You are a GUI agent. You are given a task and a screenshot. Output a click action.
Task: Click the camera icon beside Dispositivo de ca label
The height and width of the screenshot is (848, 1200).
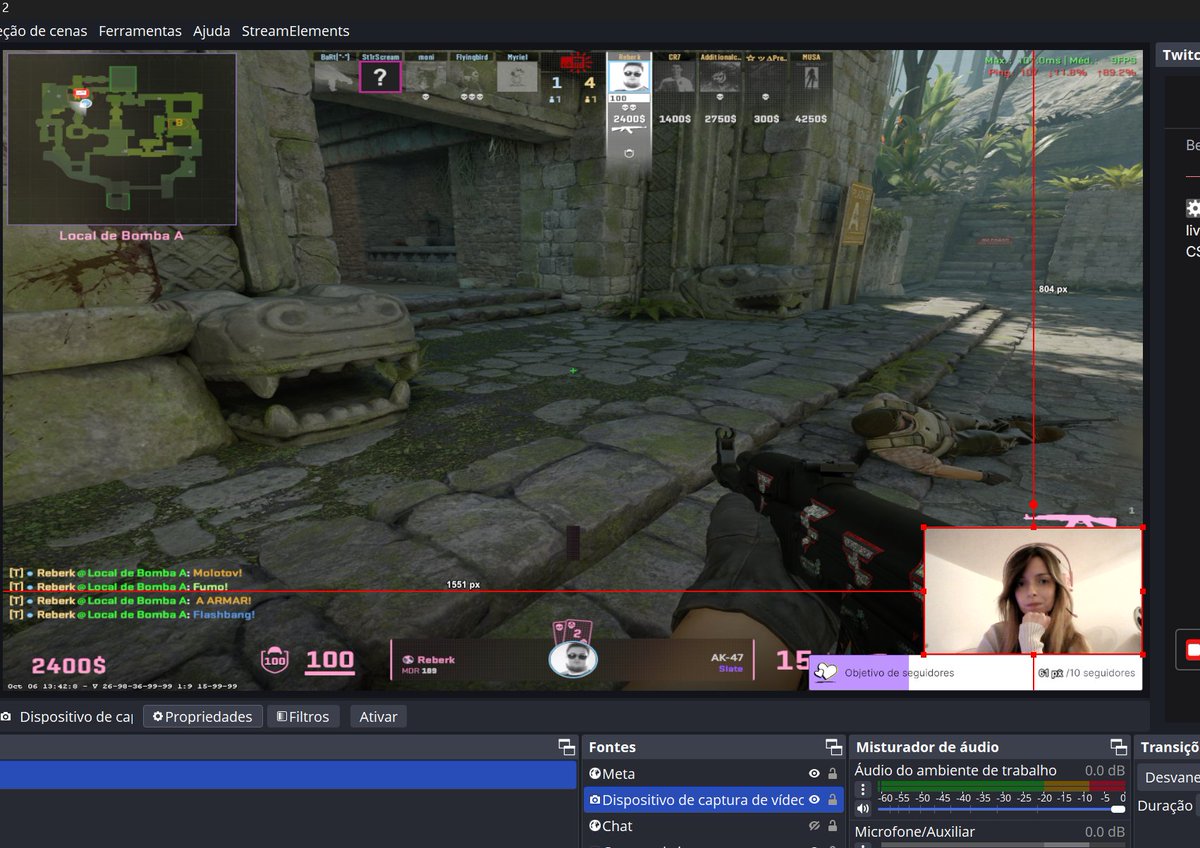click(6, 717)
